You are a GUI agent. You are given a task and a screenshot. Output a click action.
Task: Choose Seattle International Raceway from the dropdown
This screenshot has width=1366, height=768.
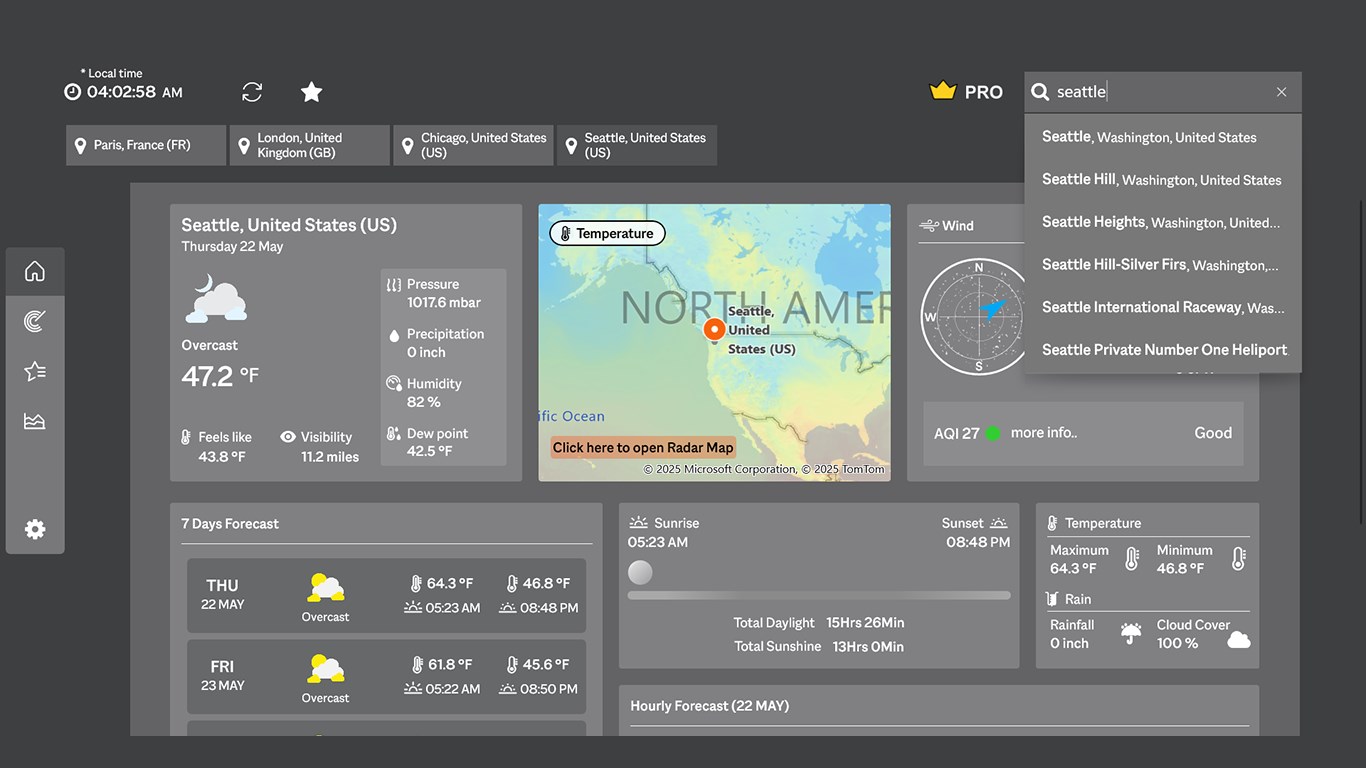[1163, 307]
